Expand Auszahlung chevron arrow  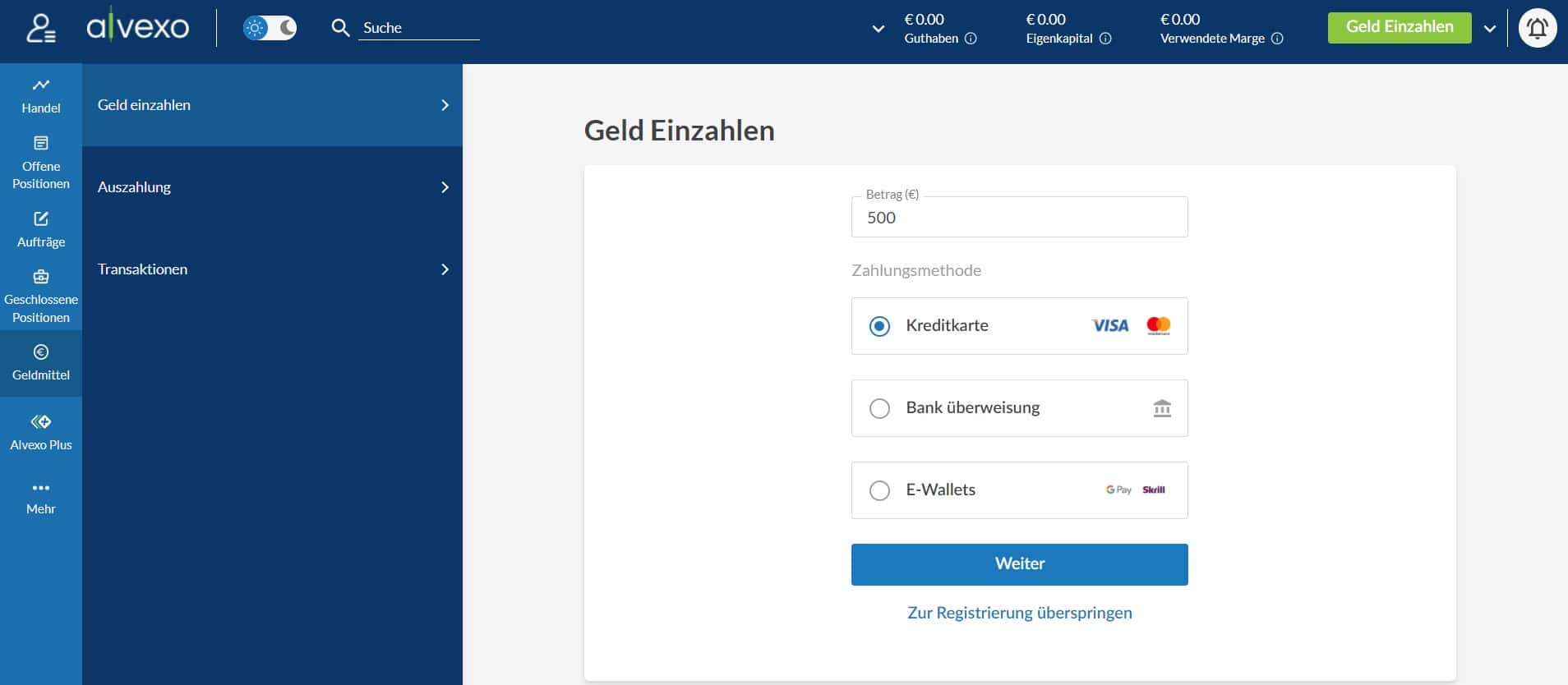445,187
